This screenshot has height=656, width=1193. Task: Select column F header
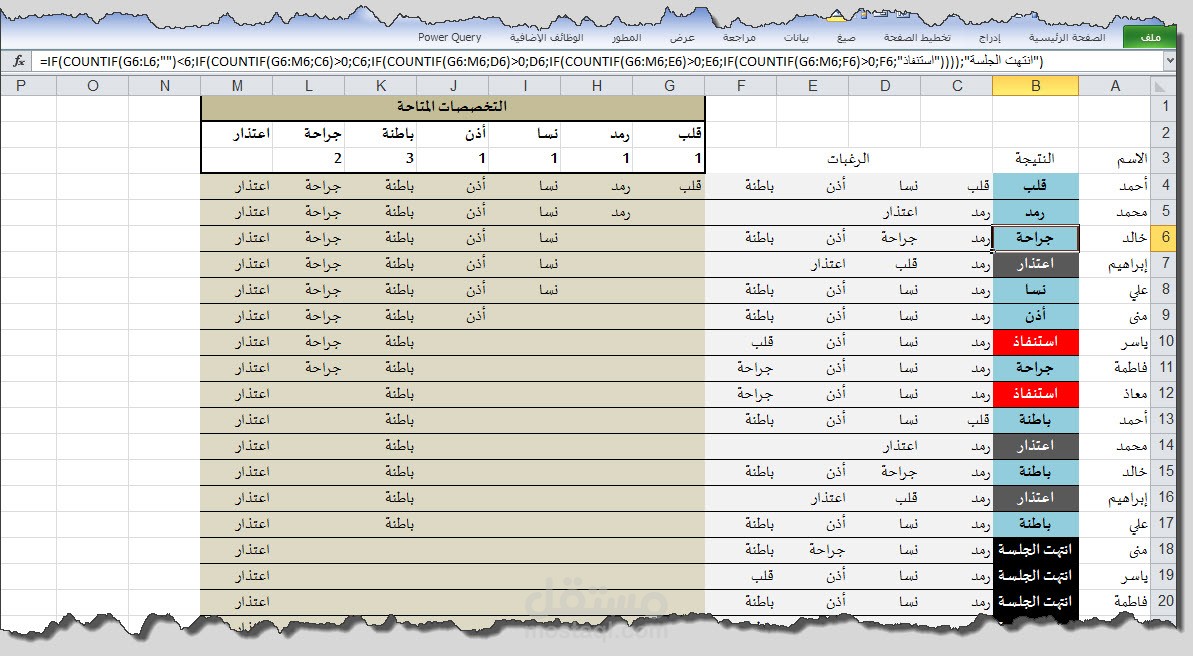click(x=741, y=86)
